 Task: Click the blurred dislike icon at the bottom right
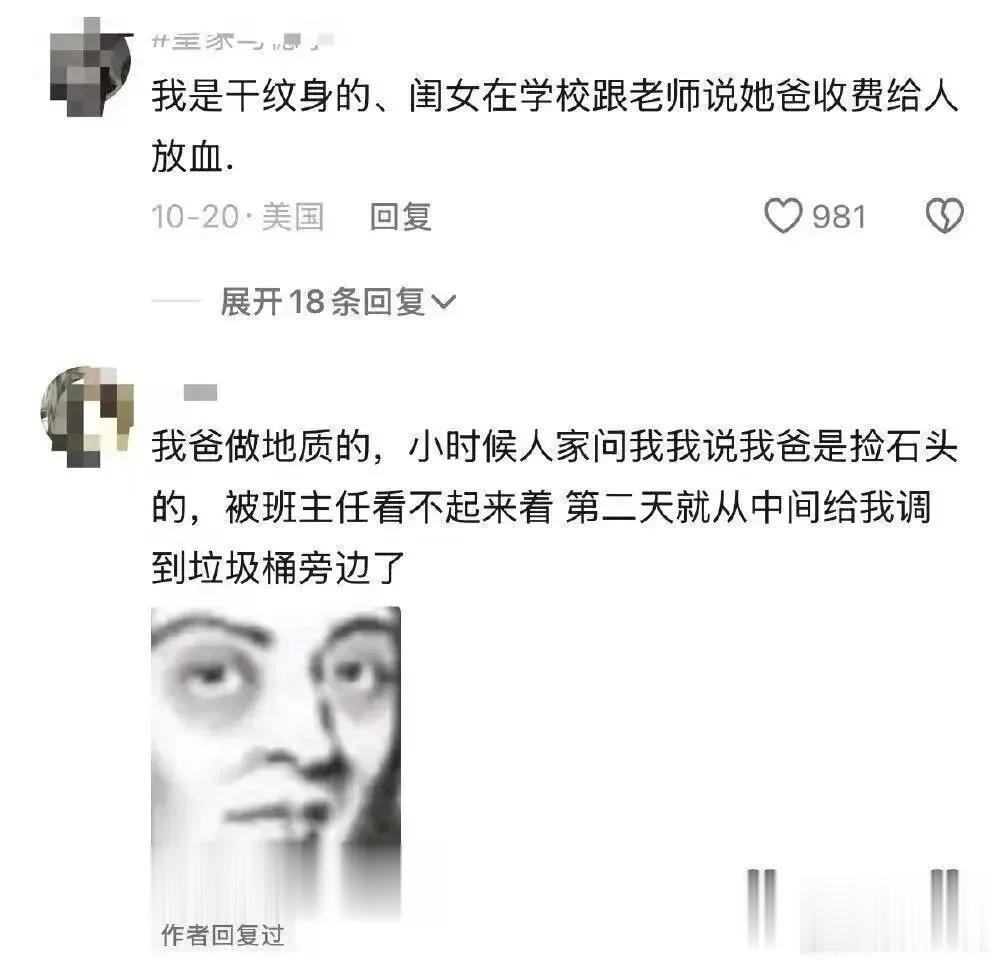pyautogui.click(x=945, y=909)
